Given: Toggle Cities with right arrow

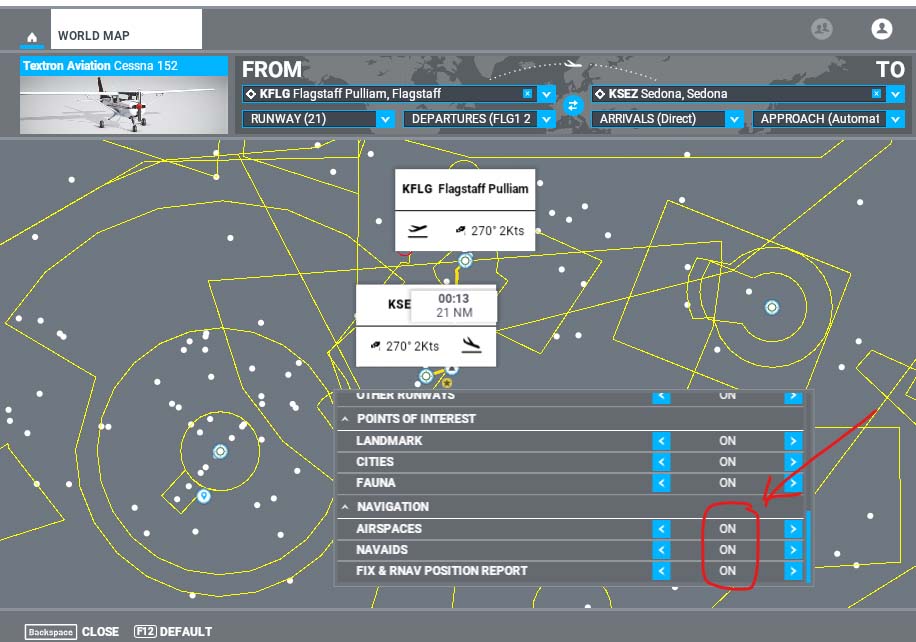Looking at the screenshot, I should coord(793,462).
